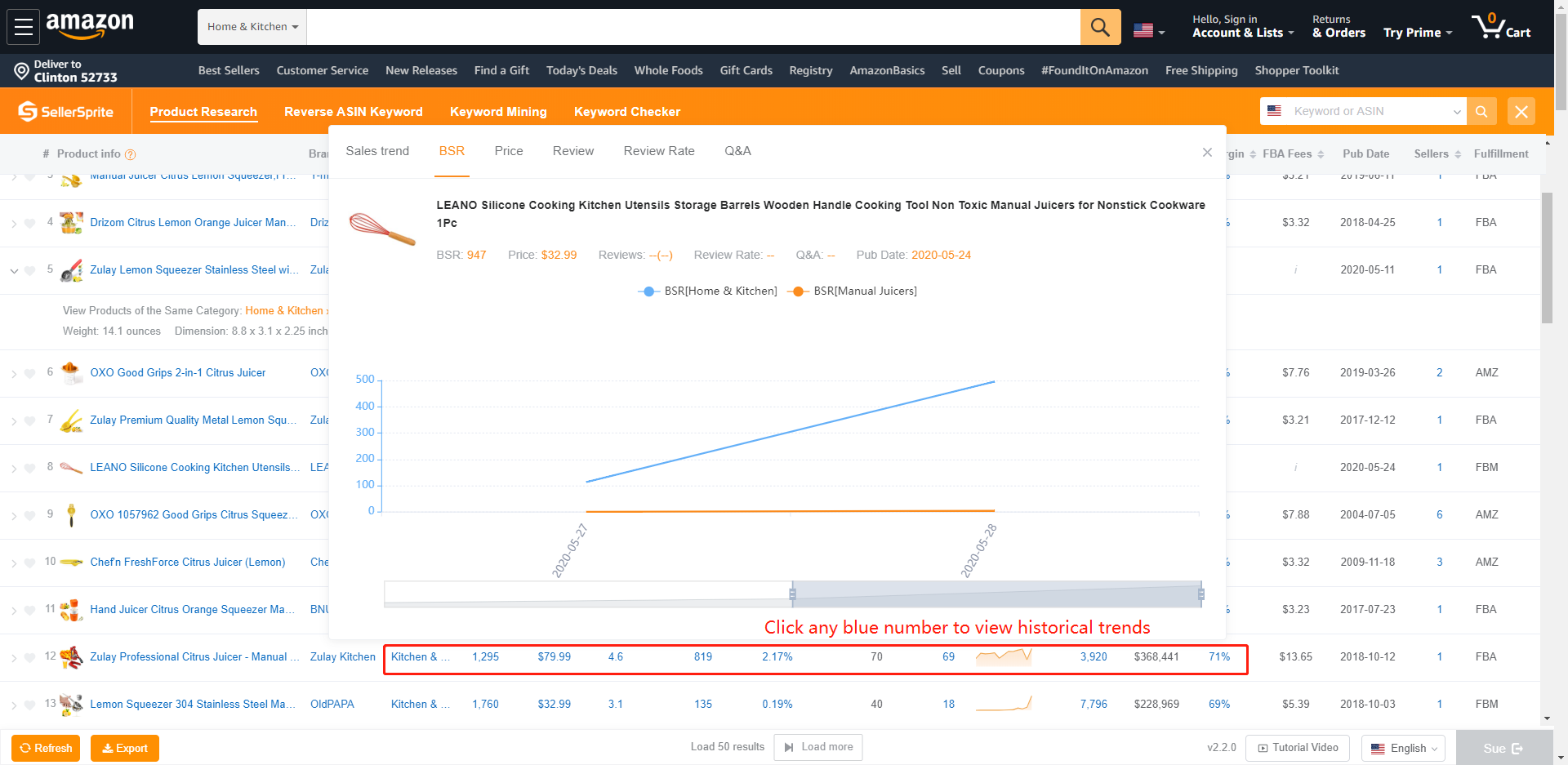1568x765 pixels.
Task: Open the Home & Kitchen search category dropdown
Action: 252,27
